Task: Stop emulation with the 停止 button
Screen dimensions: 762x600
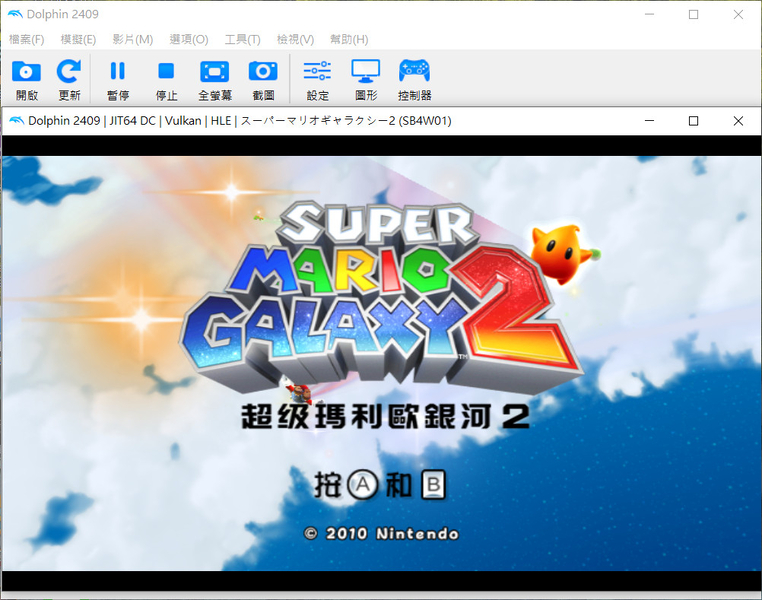Action: pos(166,80)
